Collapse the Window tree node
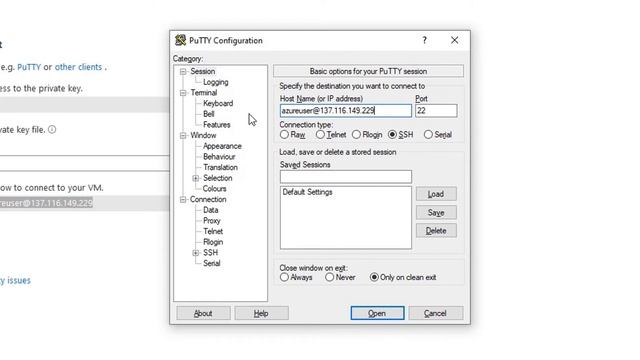This screenshot has width=640, height=360. click(x=183, y=136)
